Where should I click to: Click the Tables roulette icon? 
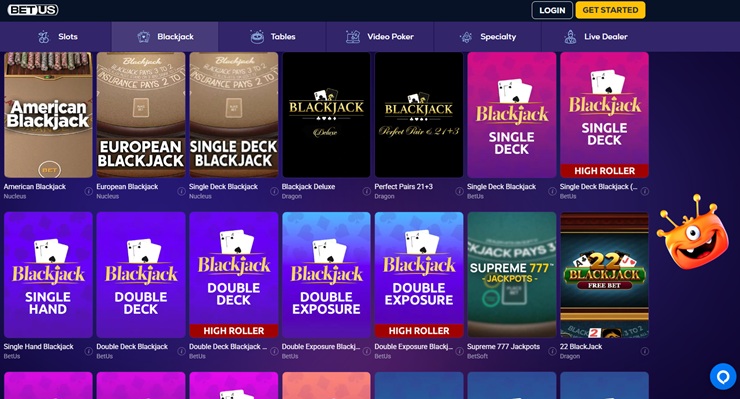257,37
